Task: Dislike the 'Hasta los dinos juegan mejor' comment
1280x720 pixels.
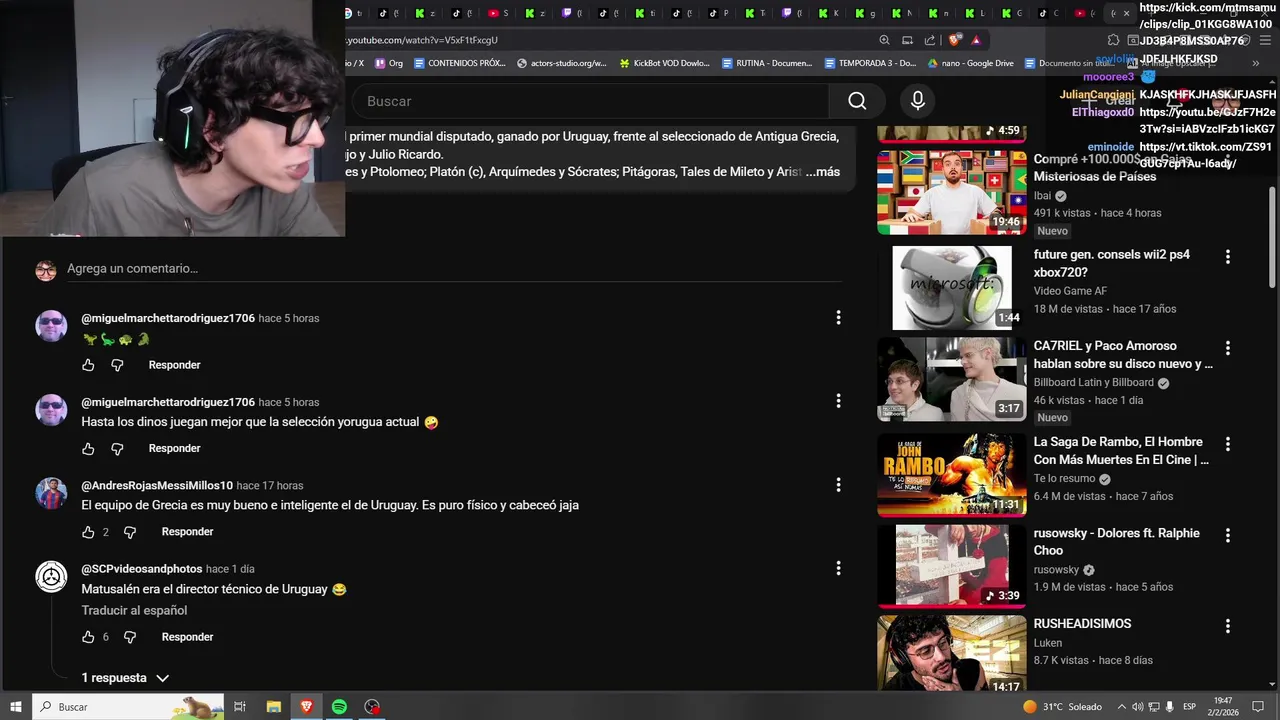Action: (117, 449)
